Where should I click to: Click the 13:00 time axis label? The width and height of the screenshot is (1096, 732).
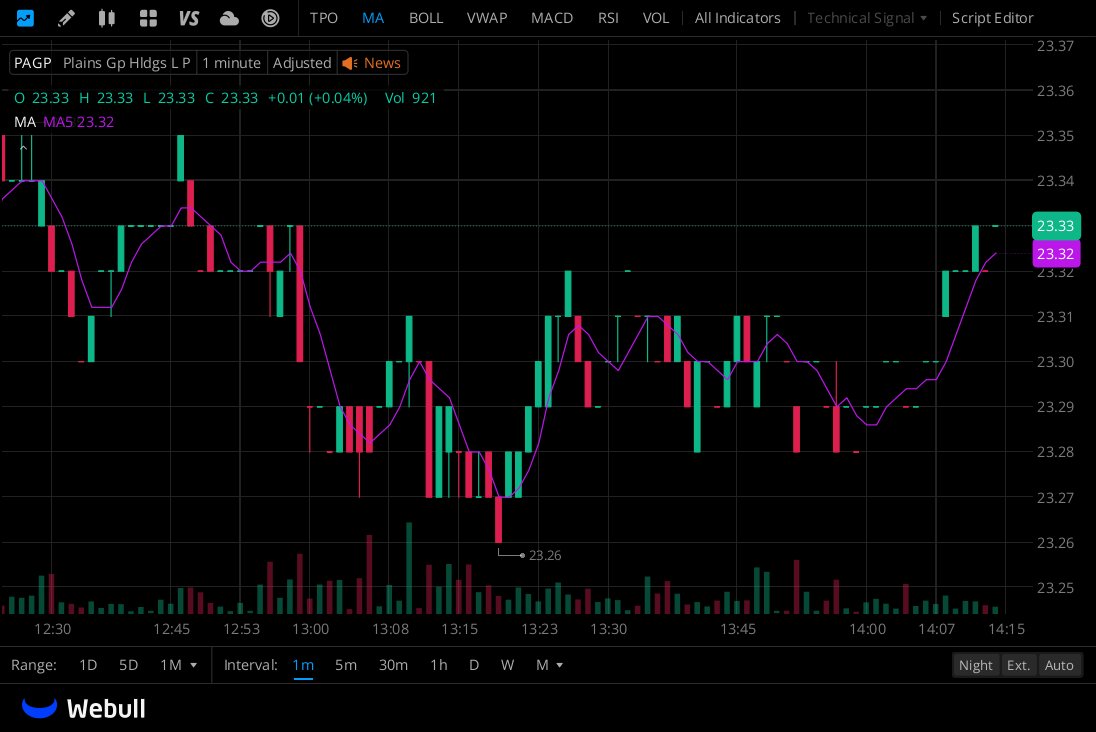pyautogui.click(x=310, y=629)
